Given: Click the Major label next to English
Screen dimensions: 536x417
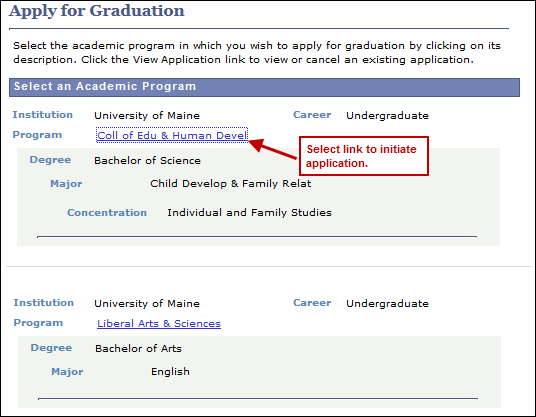Looking at the screenshot, I should pyautogui.click(x=67, y=372).
